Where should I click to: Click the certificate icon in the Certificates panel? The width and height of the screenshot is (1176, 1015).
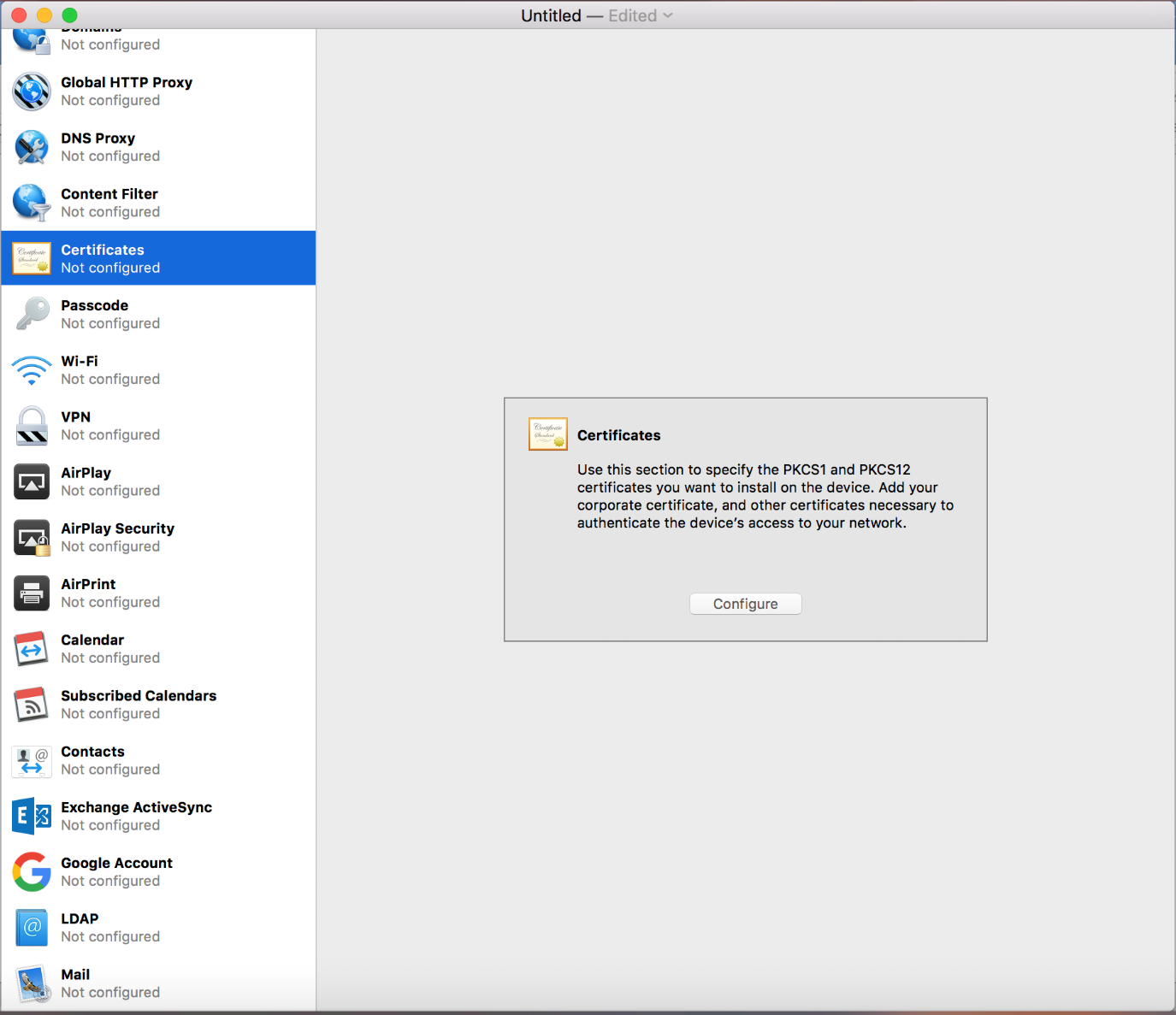click(x=547, y=434)
